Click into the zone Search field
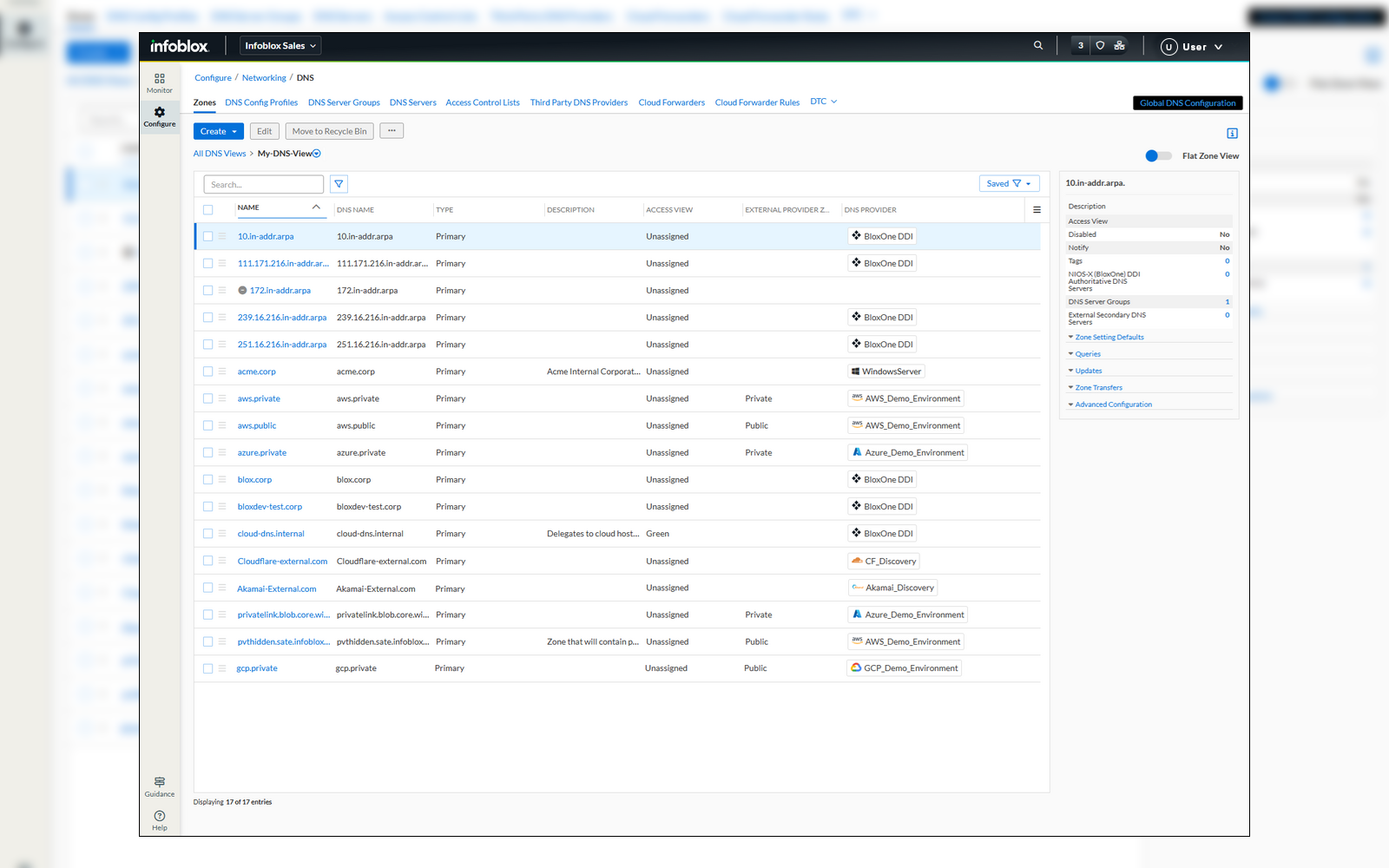 click(264, 185)
